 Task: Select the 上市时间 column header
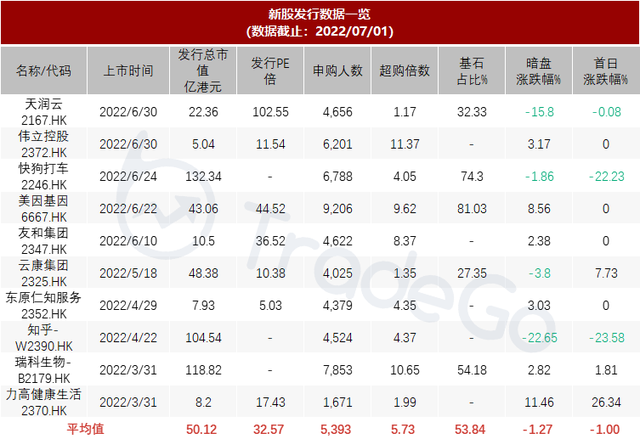click(x=128, y=71)
